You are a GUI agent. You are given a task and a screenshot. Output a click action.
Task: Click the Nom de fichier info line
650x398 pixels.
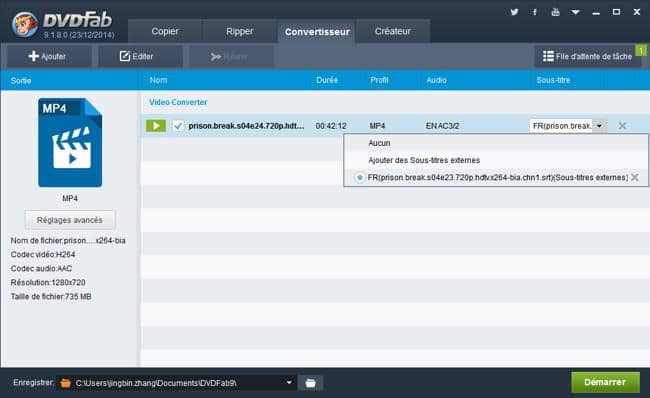68,240
